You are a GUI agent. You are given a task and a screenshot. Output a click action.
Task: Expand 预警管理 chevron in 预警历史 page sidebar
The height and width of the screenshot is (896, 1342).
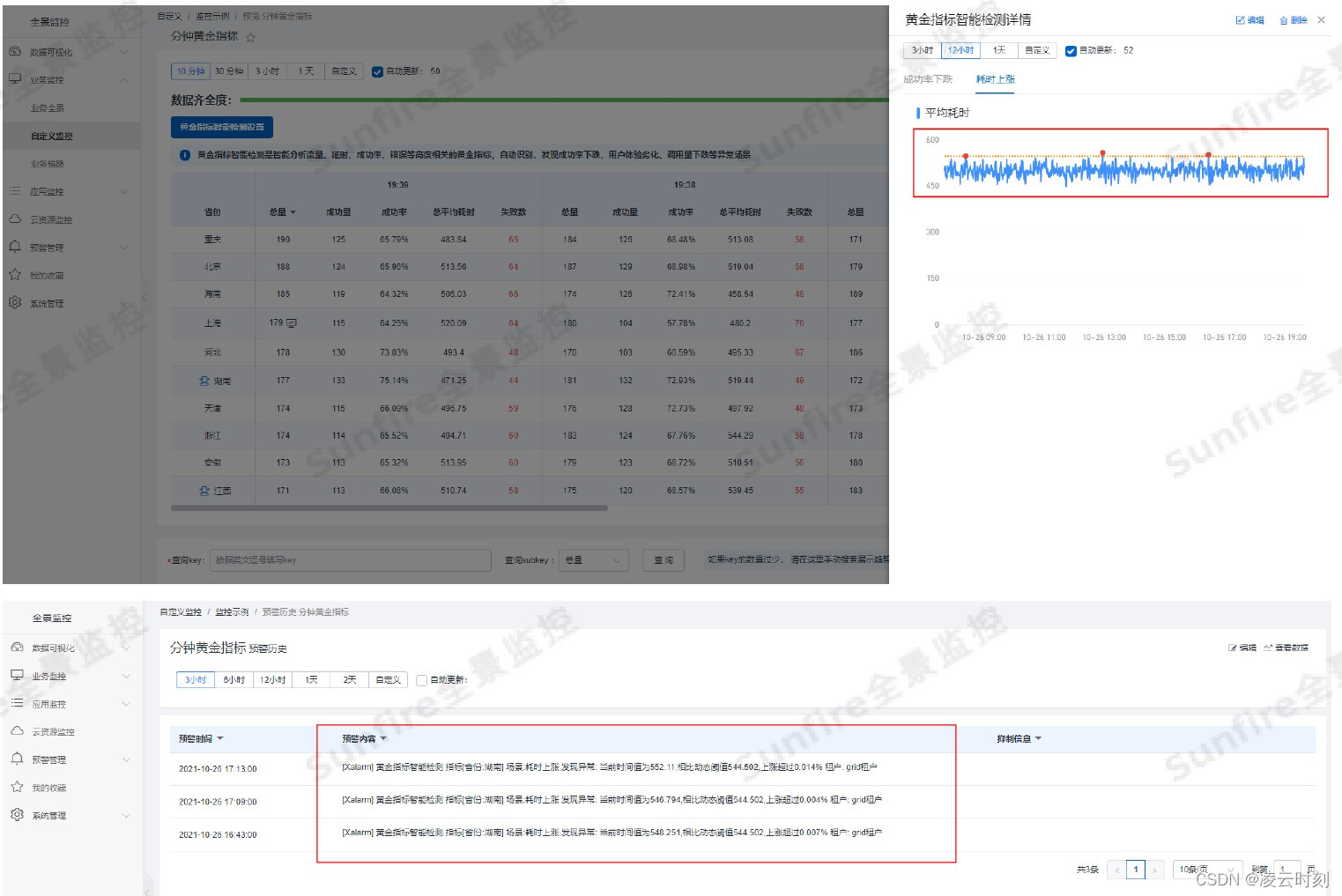126,759
